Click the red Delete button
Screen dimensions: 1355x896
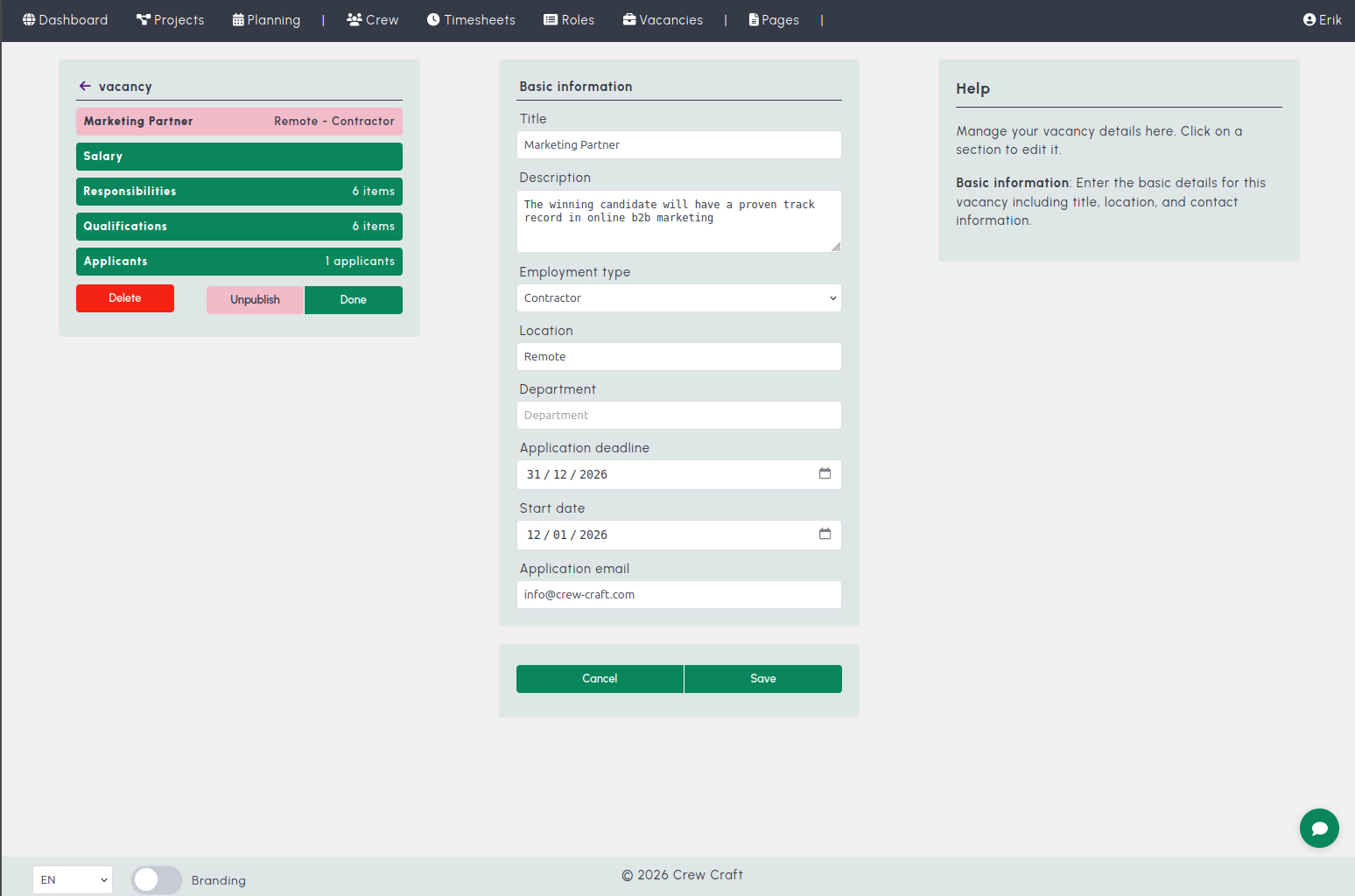tap(124, 298)
